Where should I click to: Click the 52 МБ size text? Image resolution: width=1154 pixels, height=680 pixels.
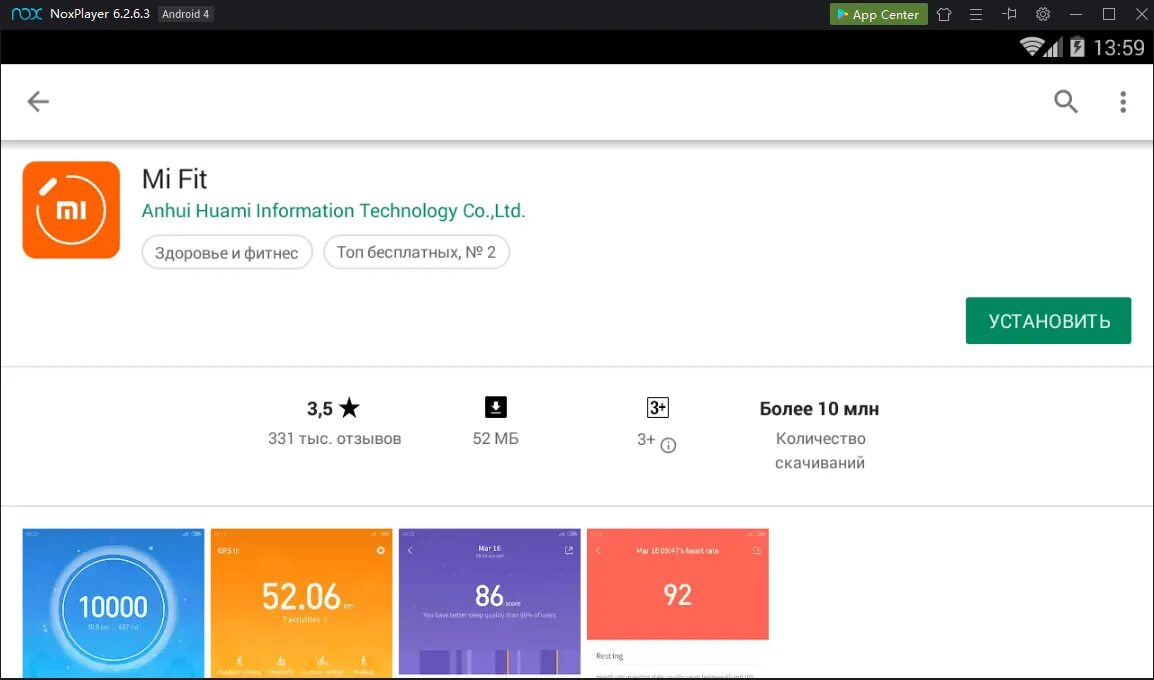tap(495, 439)
